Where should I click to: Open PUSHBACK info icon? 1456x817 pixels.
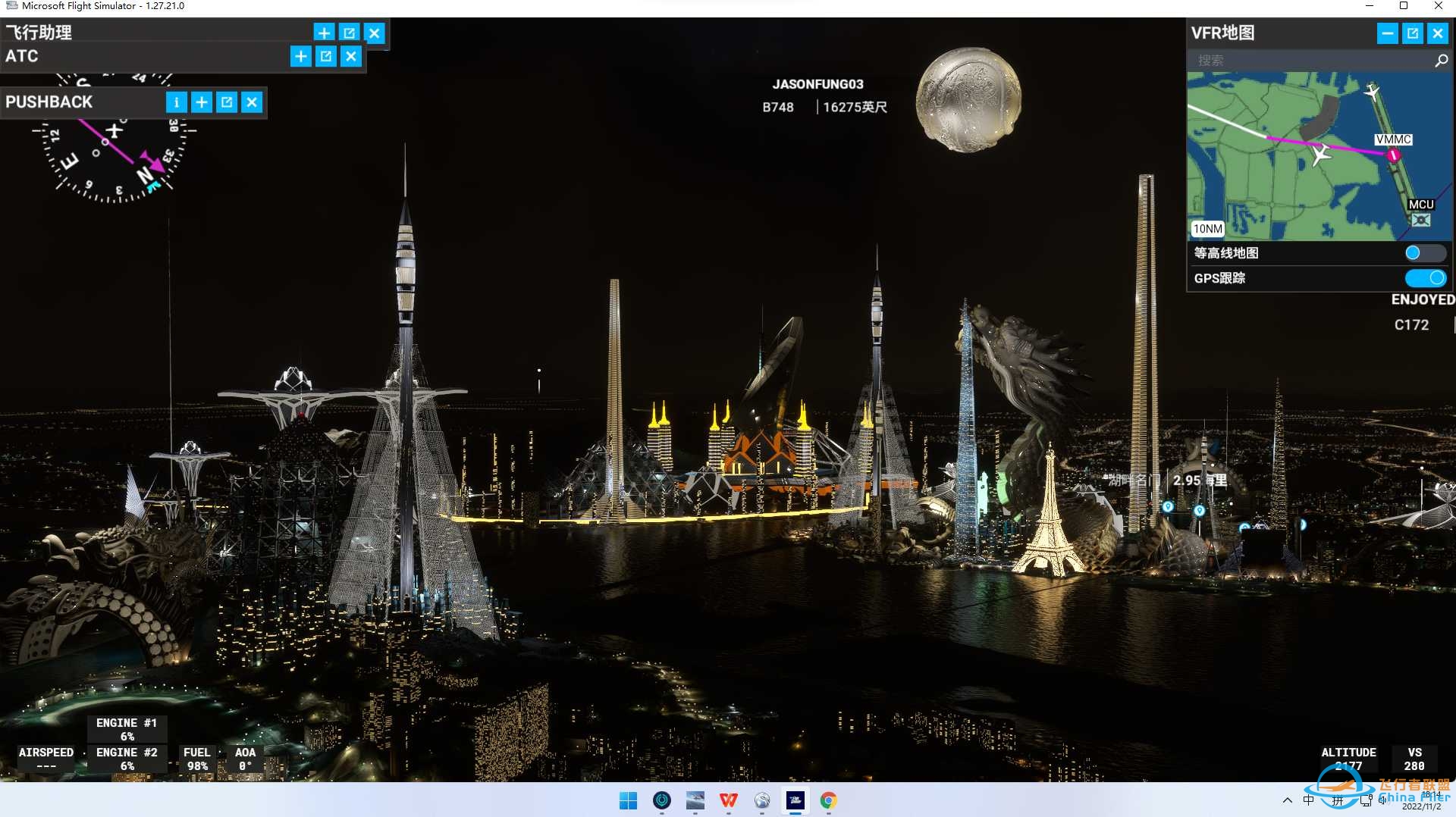(176, 102)
